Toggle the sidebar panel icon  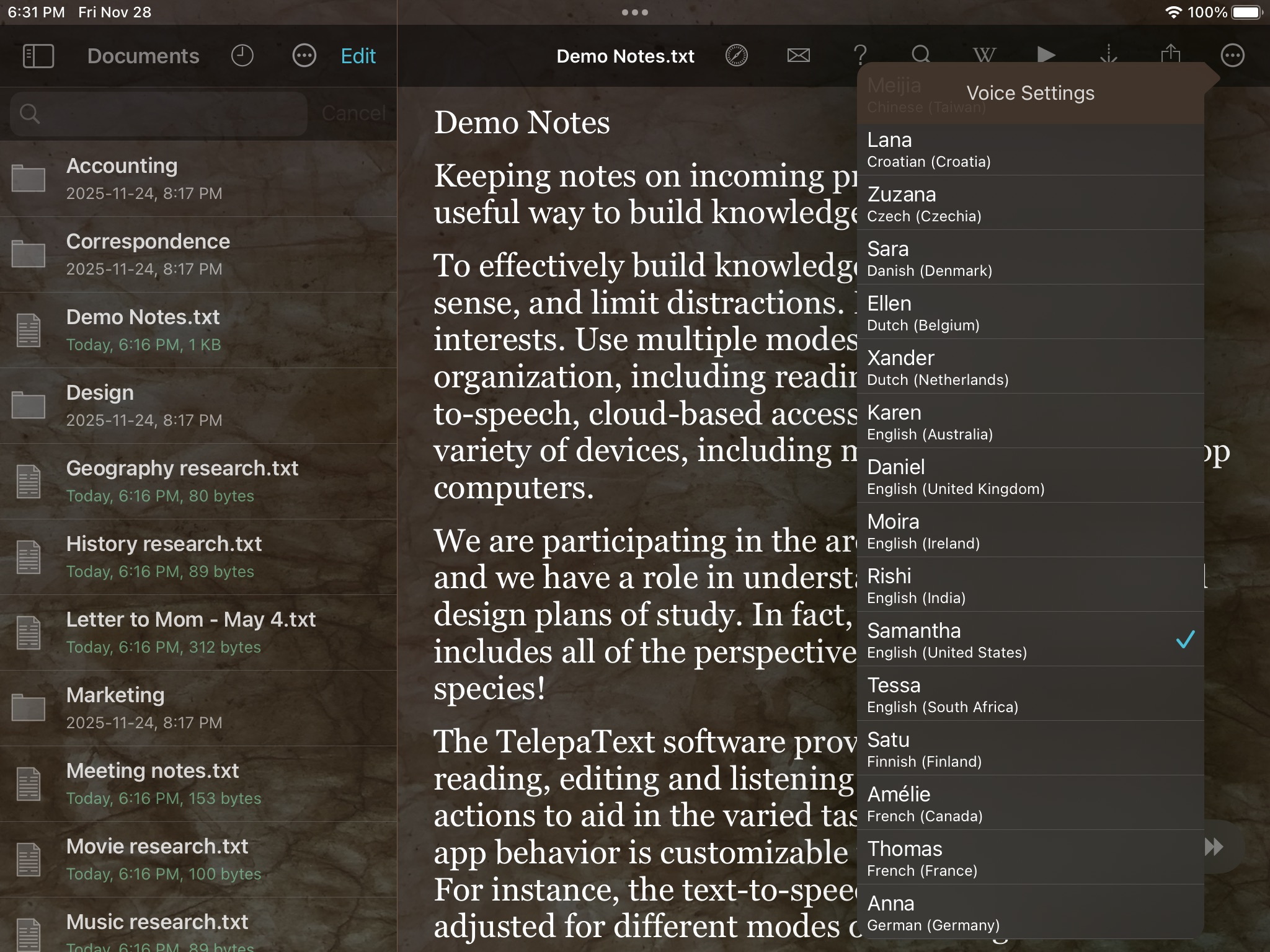(x=38, y=56)
